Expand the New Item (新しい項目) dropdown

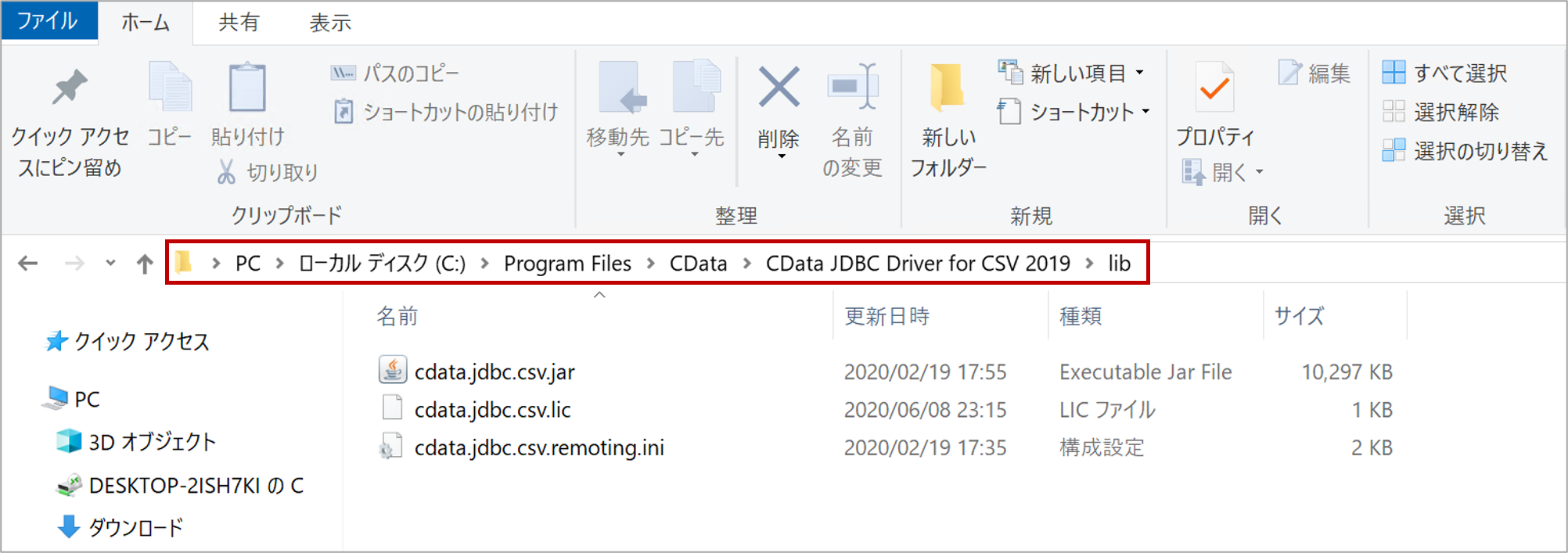[1140, 73]
